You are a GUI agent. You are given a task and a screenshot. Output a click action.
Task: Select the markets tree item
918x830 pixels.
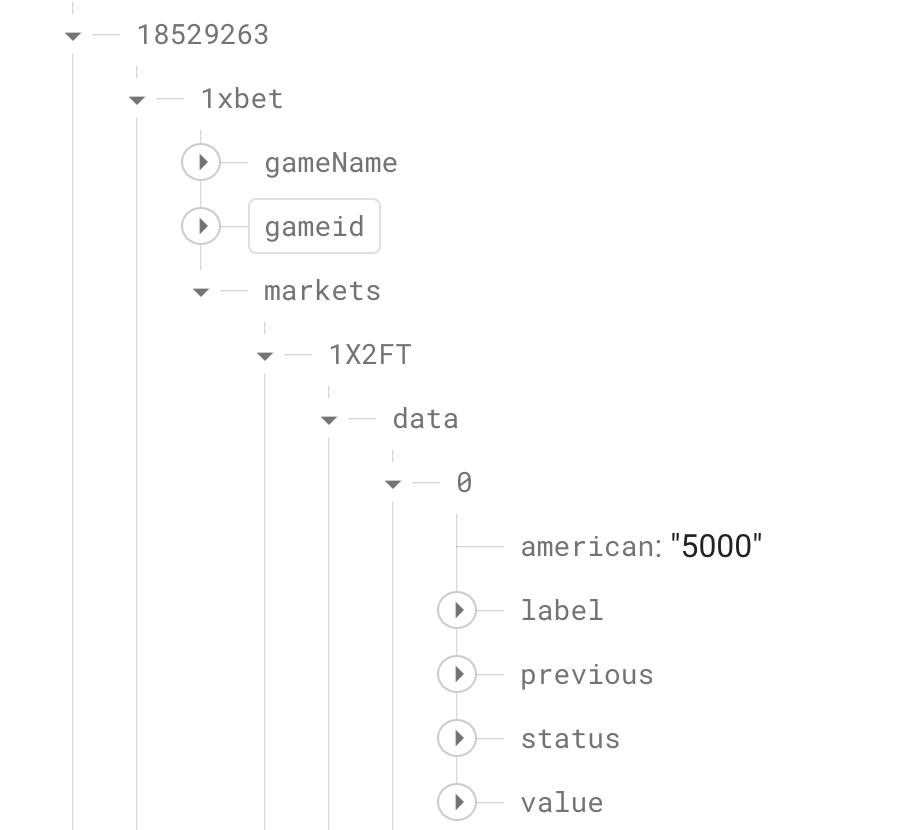click(321, 291)
